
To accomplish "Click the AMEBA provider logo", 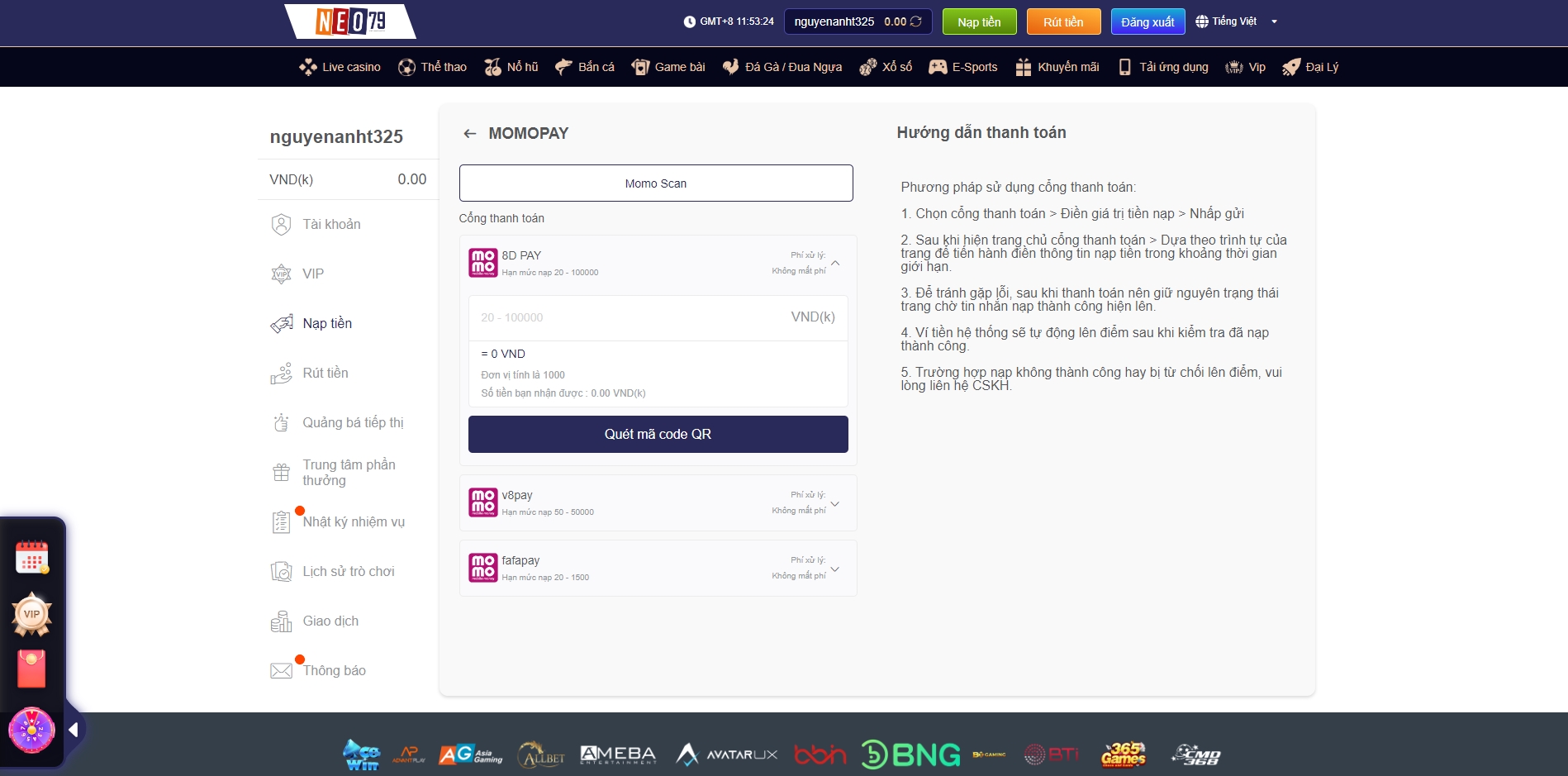I will (x=618, y=755).
